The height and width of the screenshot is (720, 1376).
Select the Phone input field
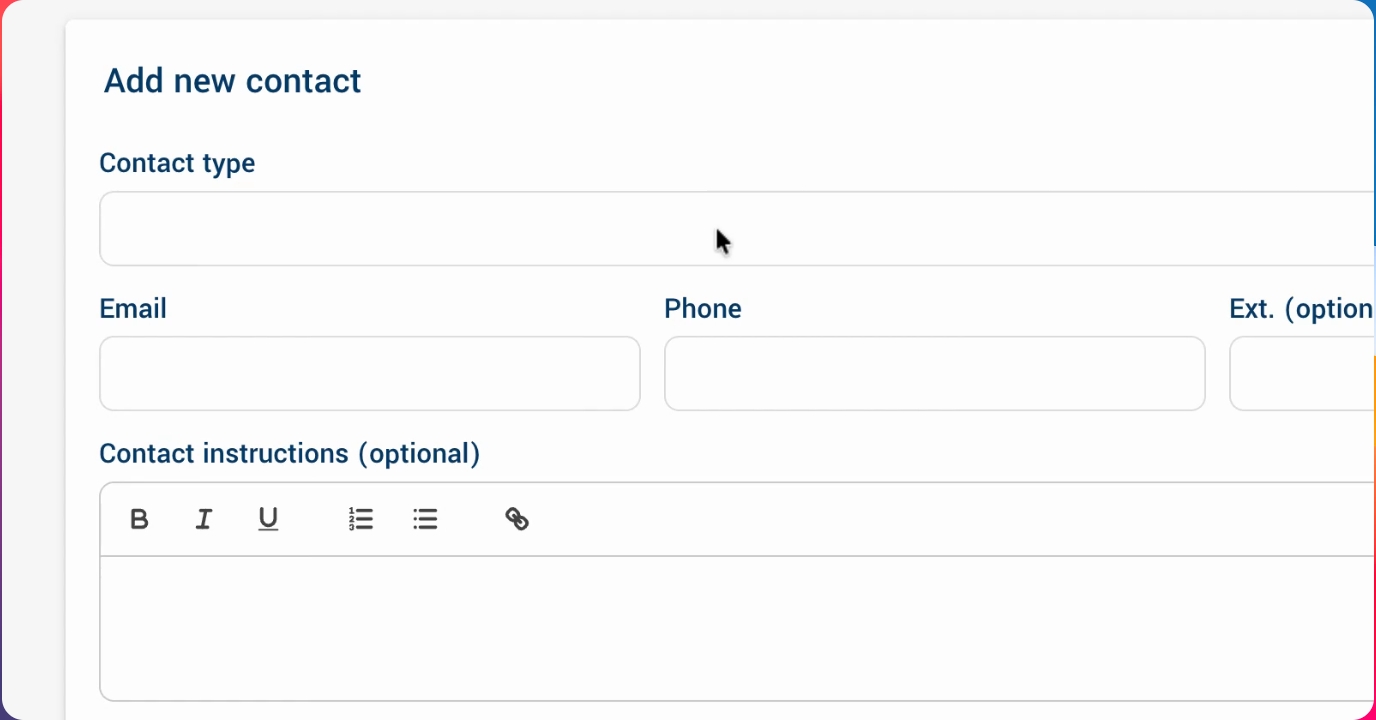[x=935, y=373]
